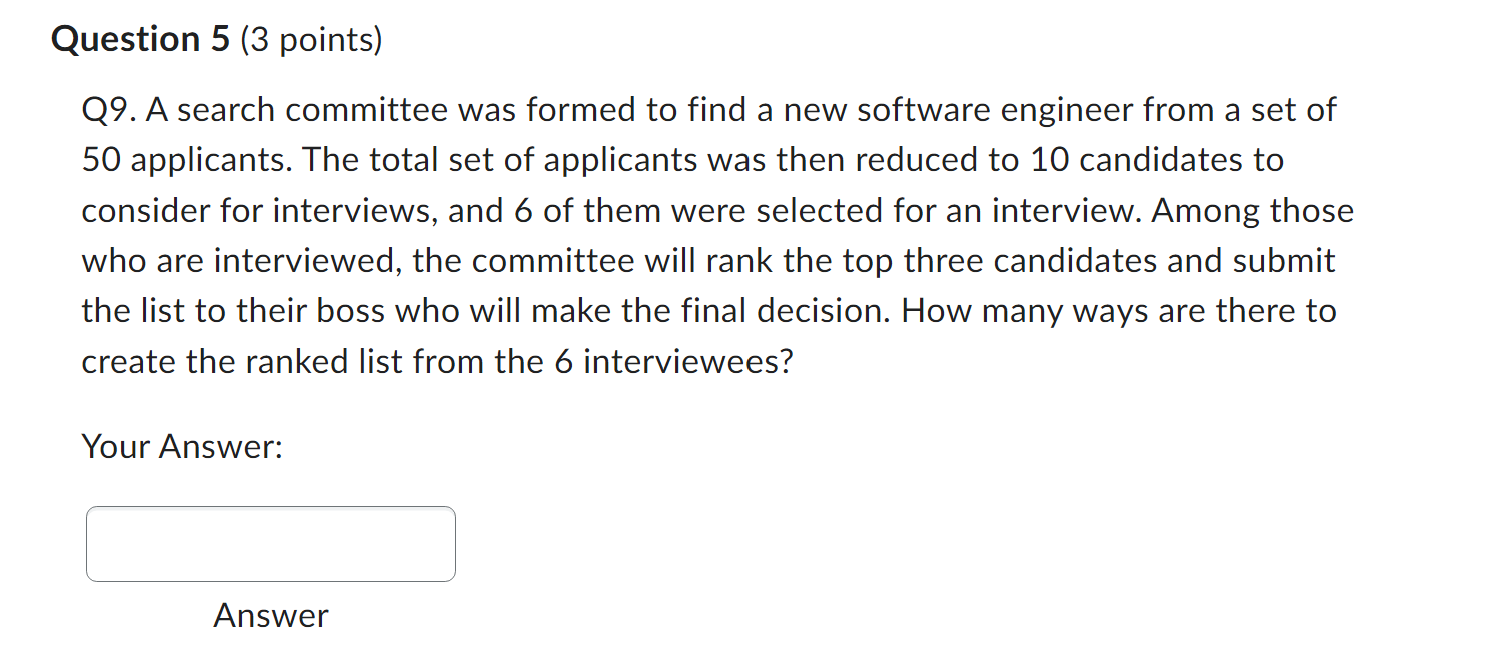Focus the answer entry box to type a response

271,543
